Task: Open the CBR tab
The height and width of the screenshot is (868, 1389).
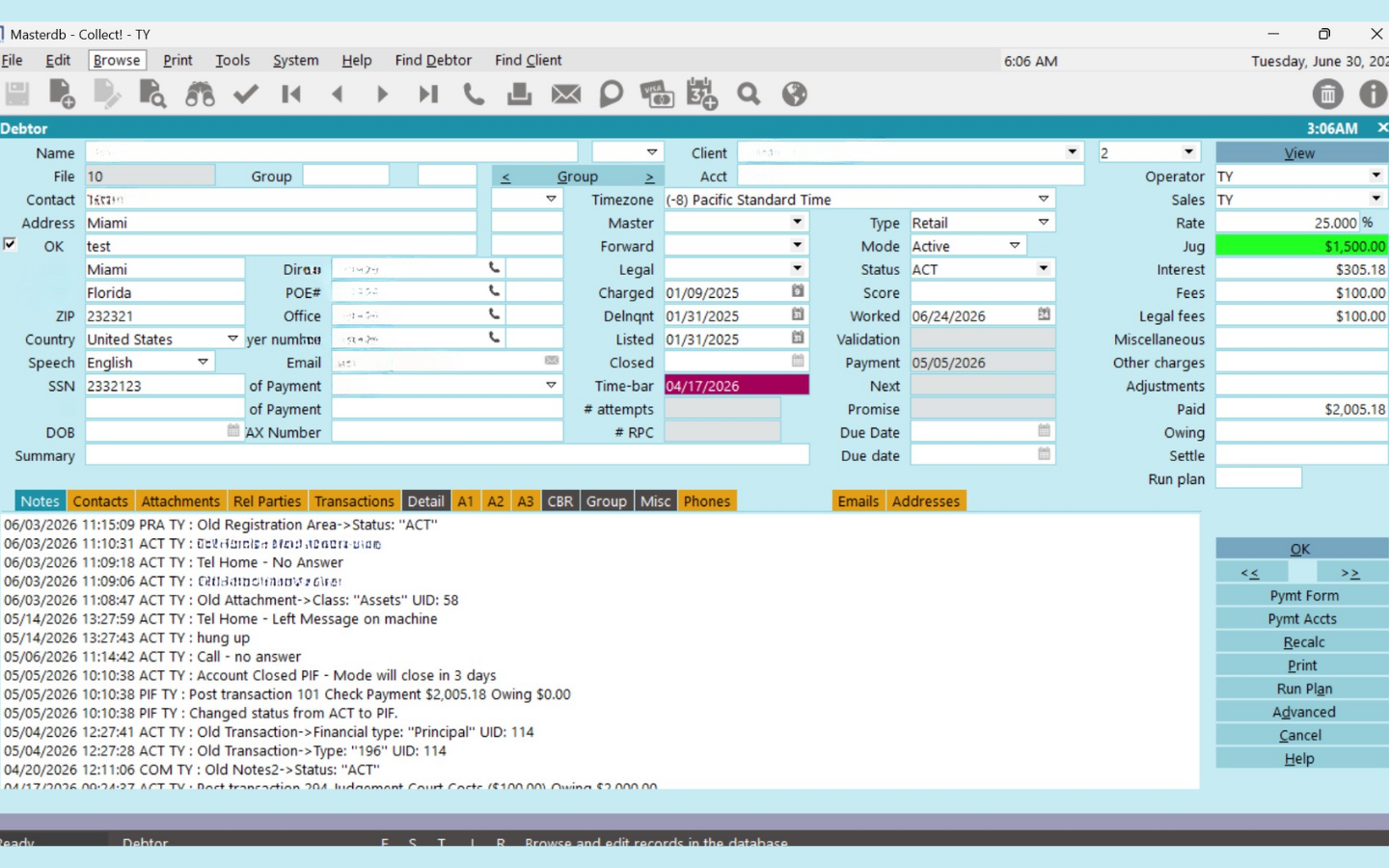Action: [x=559, y=501]
